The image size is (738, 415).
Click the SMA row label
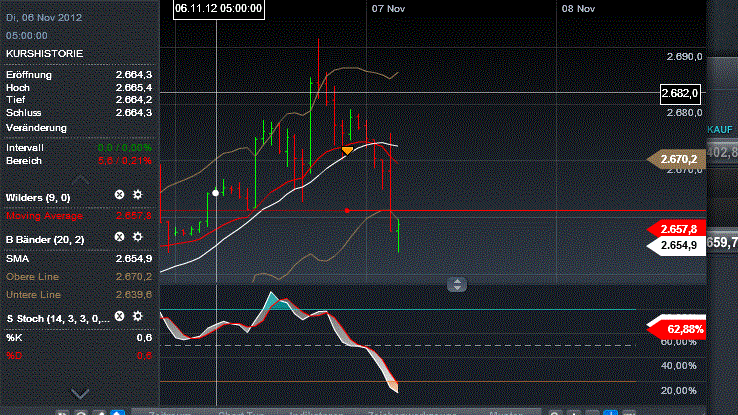point(17,258)
